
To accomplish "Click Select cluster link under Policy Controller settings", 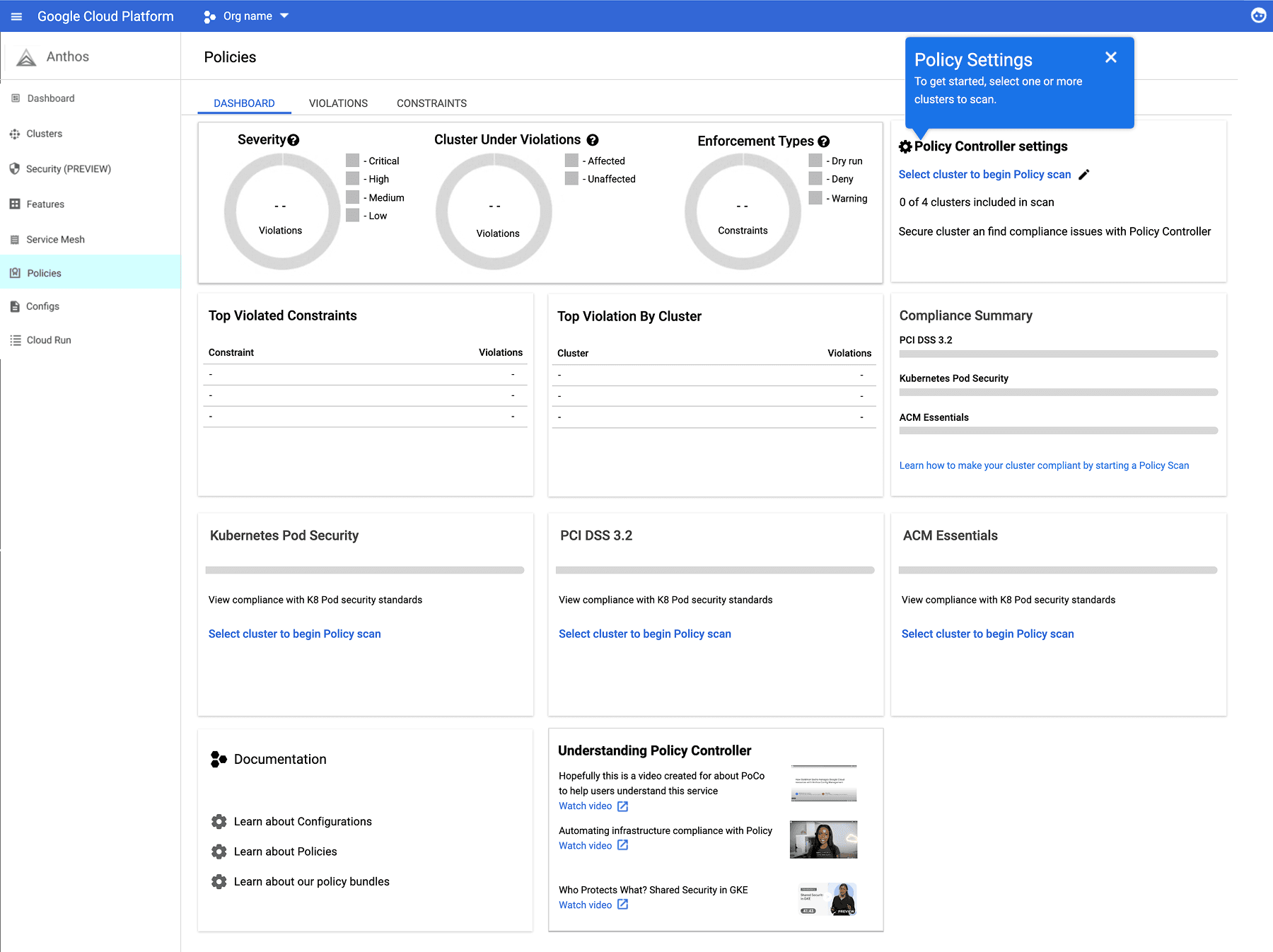I will (x=984, y=175).
